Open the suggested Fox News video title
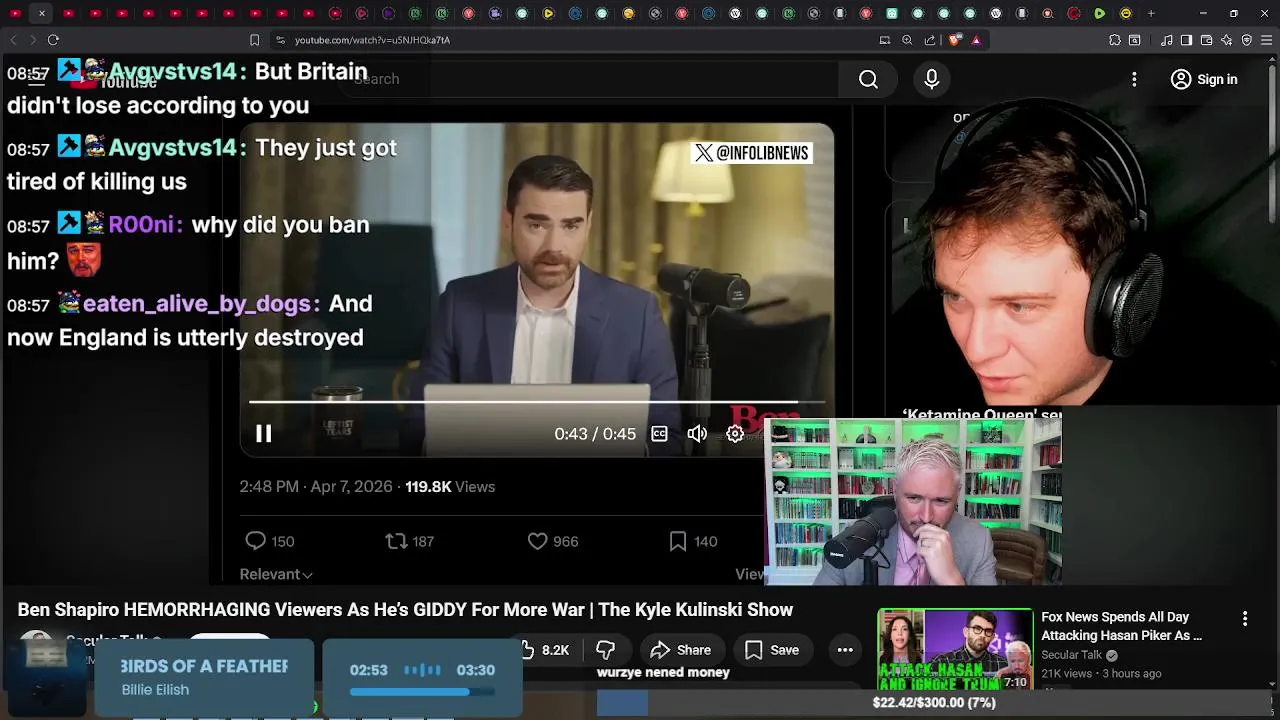Screen dimensions: 1280x720 (1121, 626)
